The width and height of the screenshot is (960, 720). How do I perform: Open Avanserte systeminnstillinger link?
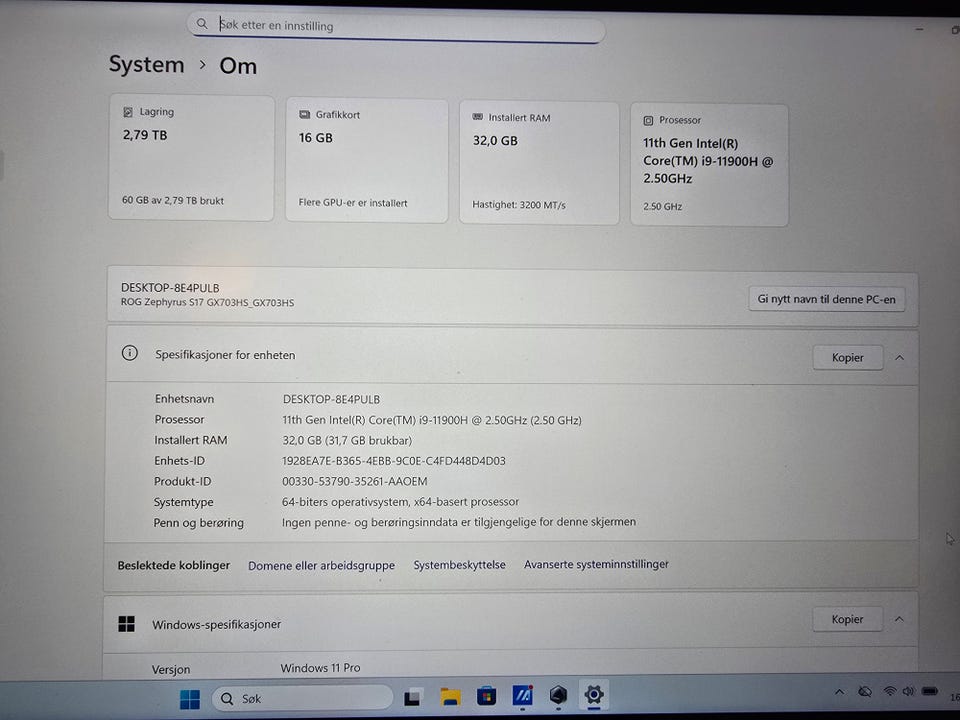tap(596, 564)
